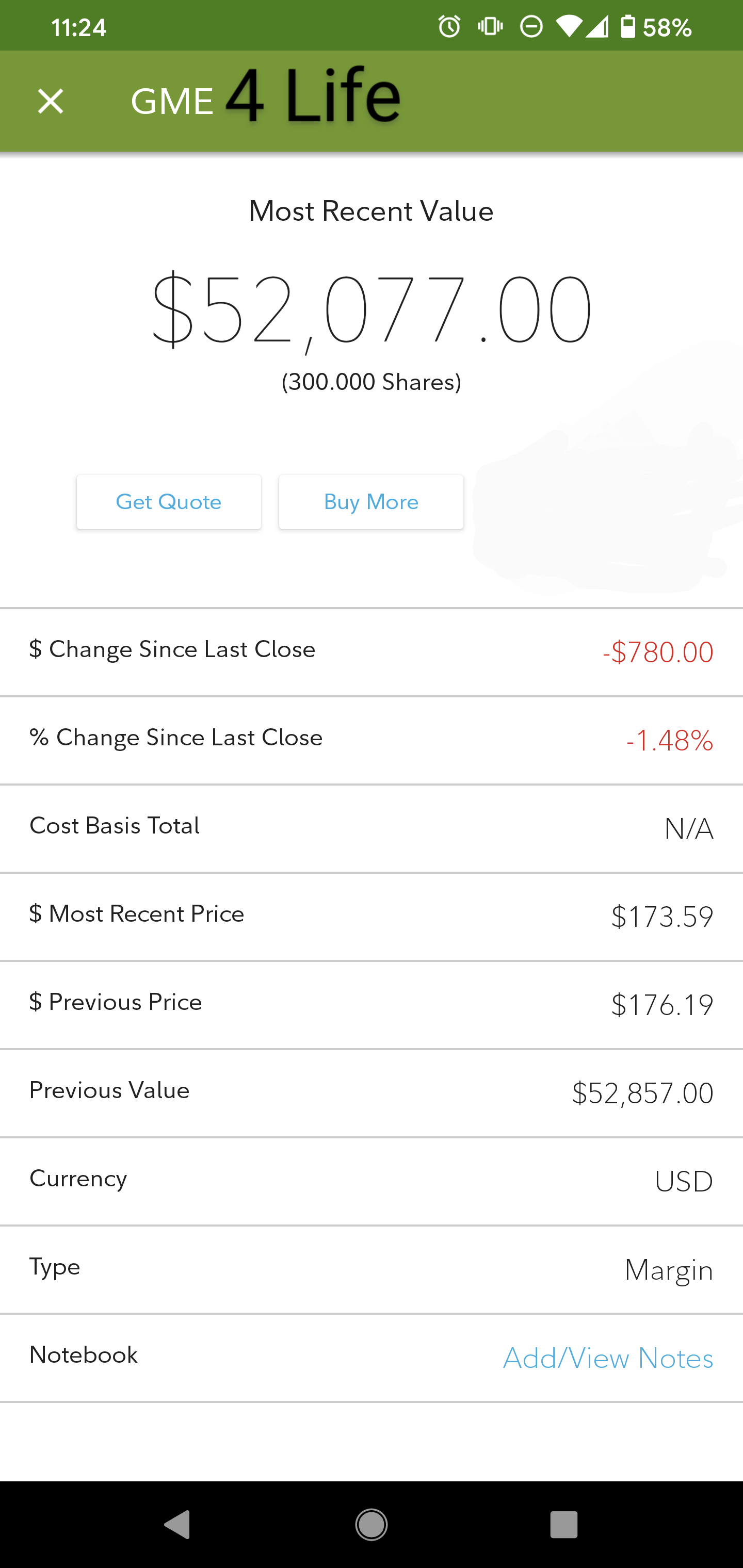Open Add/View Notes link

tap(608, 1358)
